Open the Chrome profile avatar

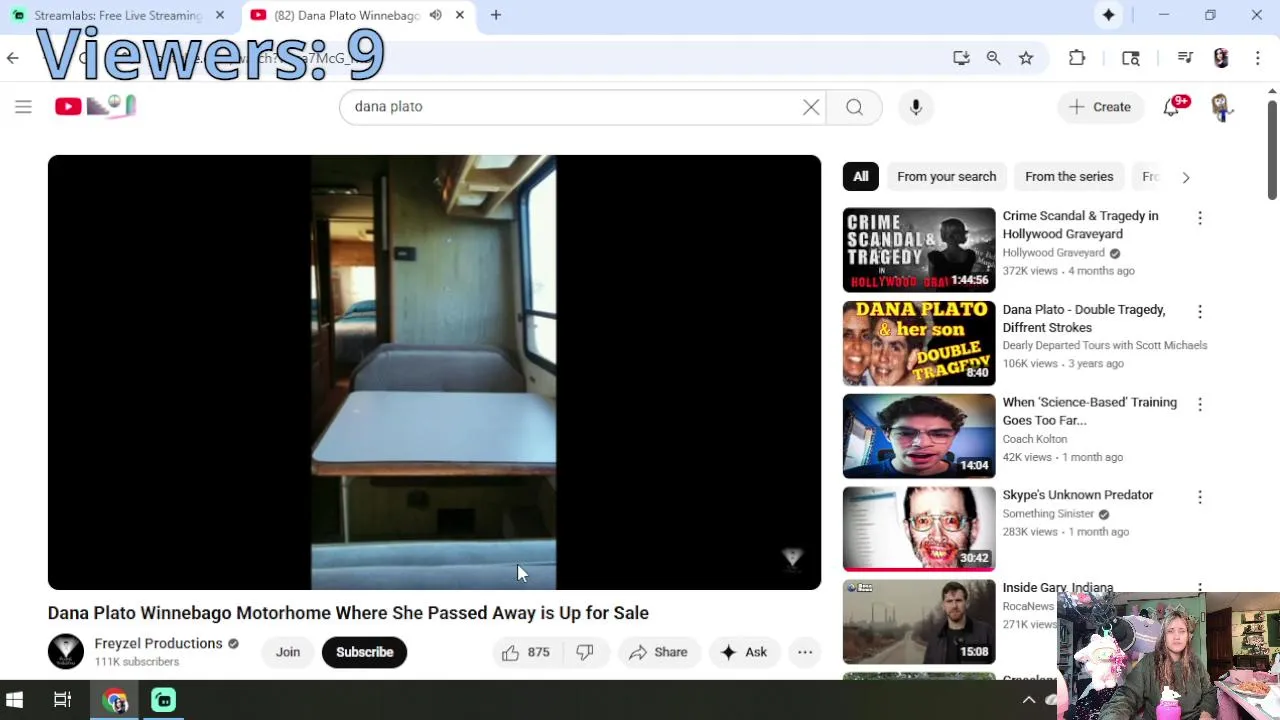pos(1221,58)
